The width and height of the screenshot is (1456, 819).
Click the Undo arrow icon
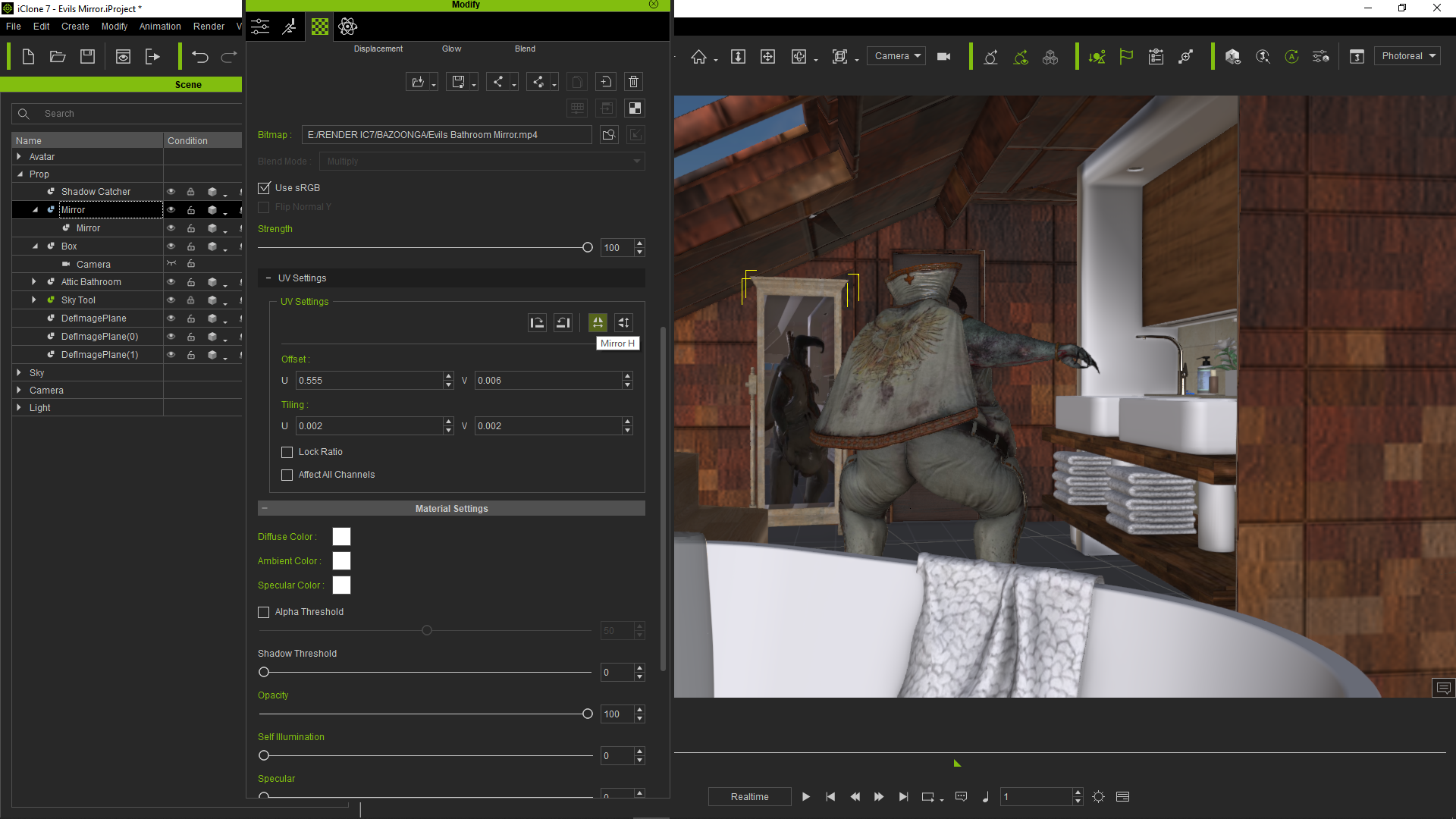point(200,57)
